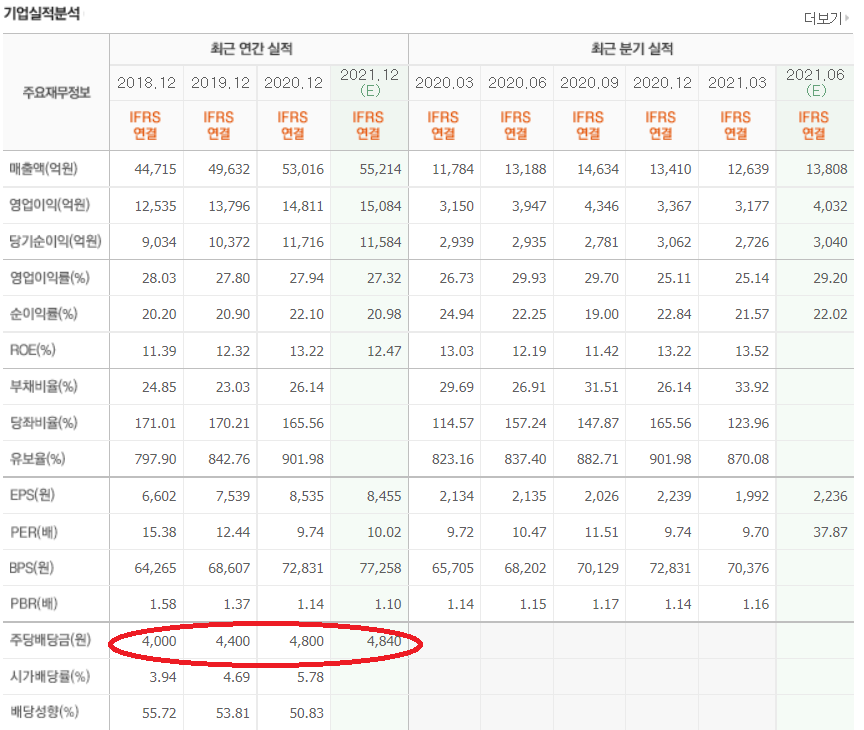
Task: Click the 4,346 quarterly operating profit value
Action: tap(602, 206)
